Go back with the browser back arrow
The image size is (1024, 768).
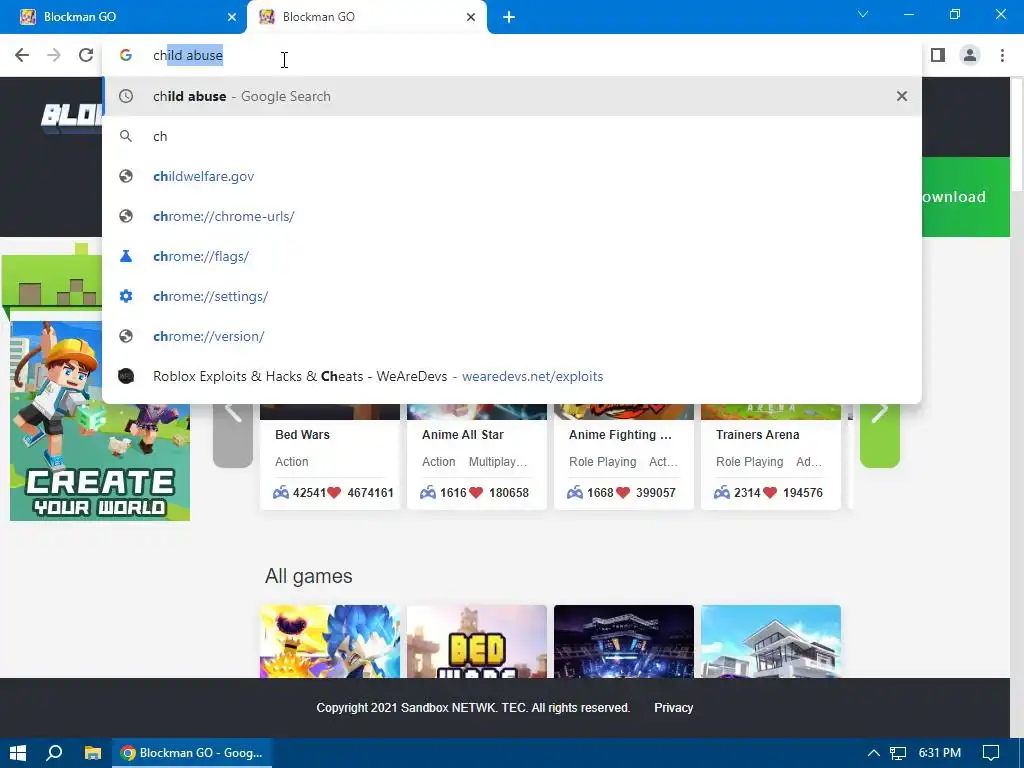(22, 56)
